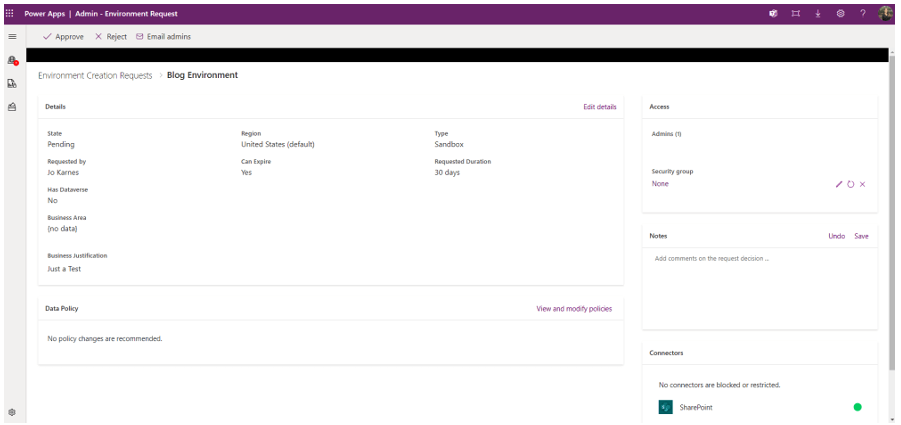Click the download arrow icon in the header
Viewport: 901px width, 425px height.
point(818,13)
